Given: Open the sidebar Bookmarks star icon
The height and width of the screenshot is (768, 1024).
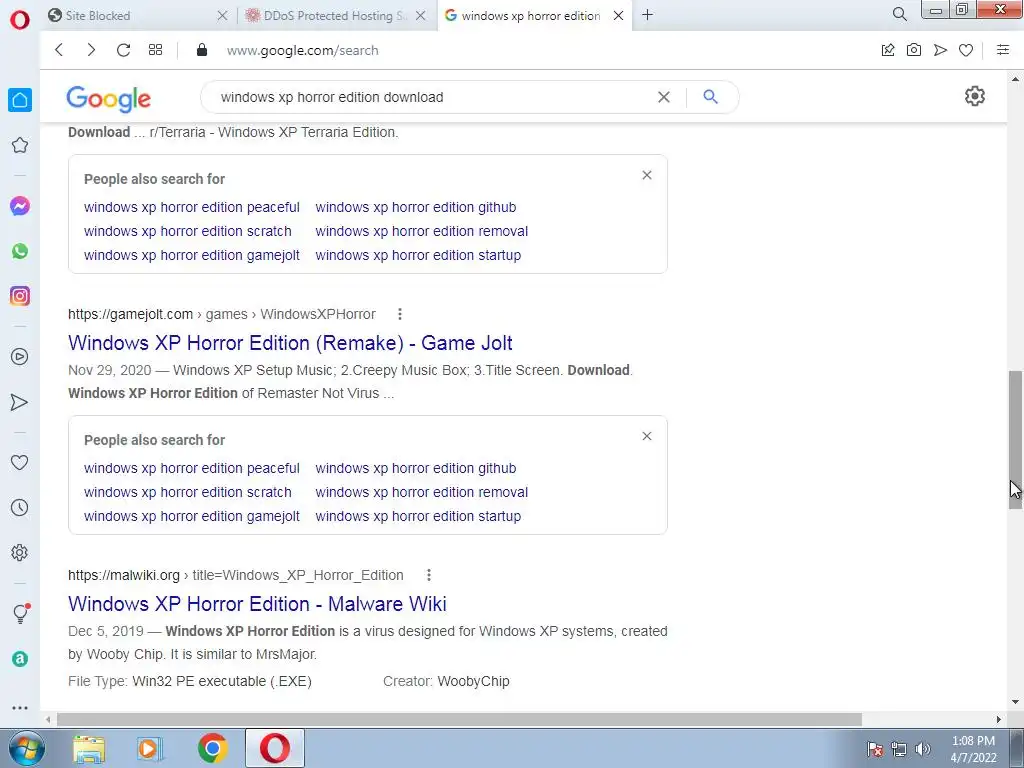Looking at the screenshot, I should pos(20,145).
